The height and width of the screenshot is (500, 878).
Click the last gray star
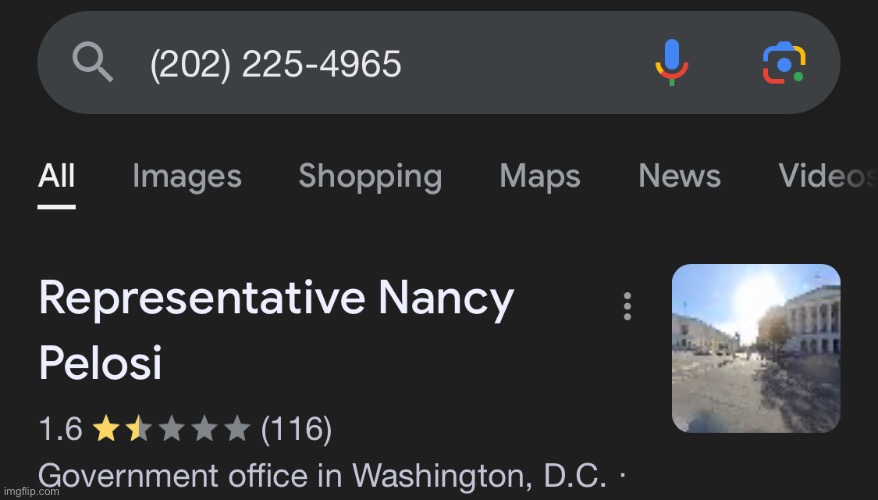pyautogui.click(x=236, y=430)
